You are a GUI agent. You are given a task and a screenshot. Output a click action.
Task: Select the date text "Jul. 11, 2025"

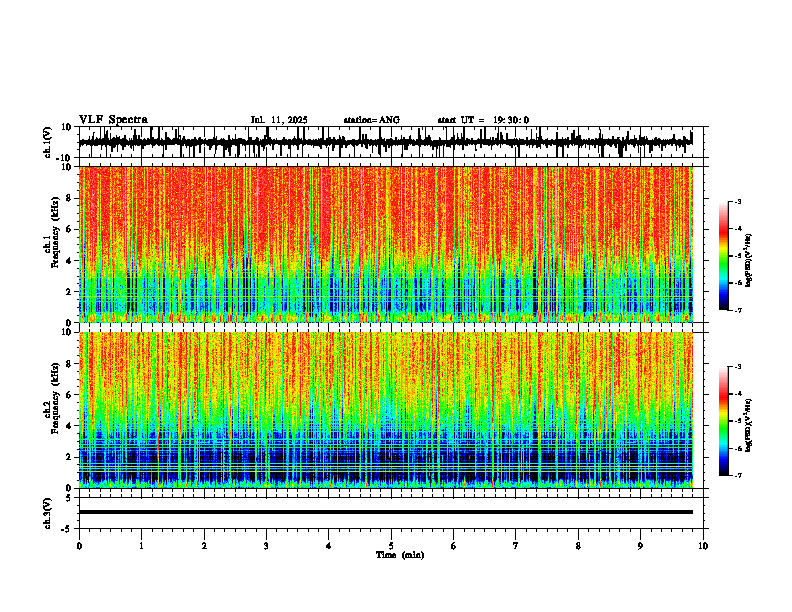(279, 120)
